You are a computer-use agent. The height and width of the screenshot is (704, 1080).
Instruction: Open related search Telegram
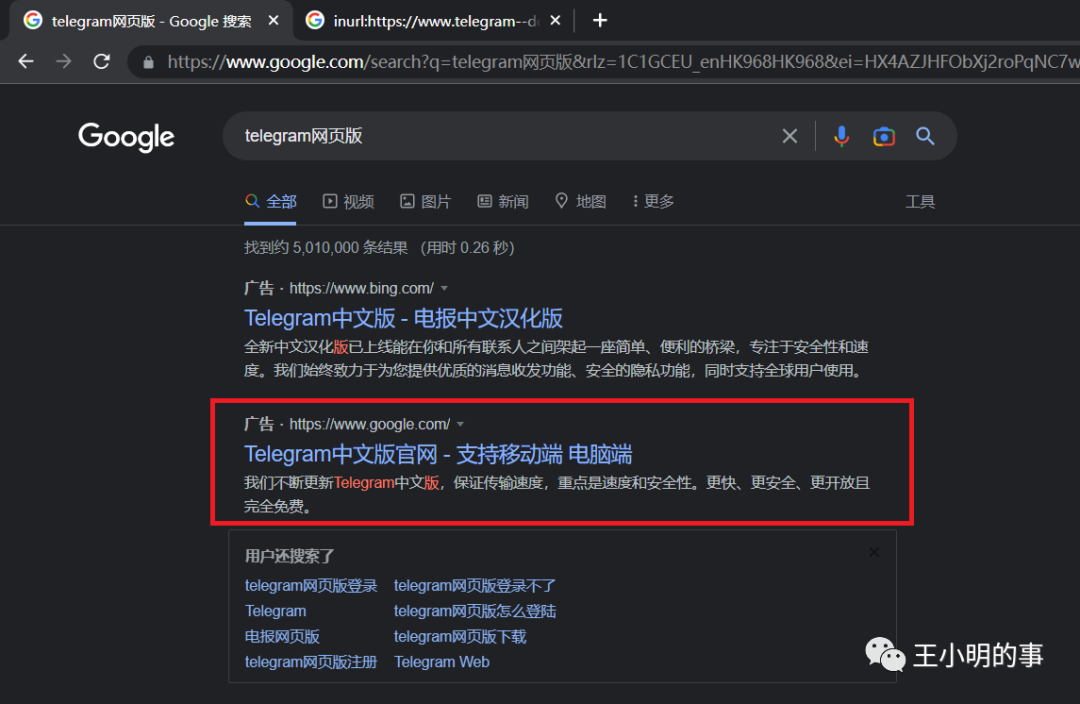tap(276, 611)
